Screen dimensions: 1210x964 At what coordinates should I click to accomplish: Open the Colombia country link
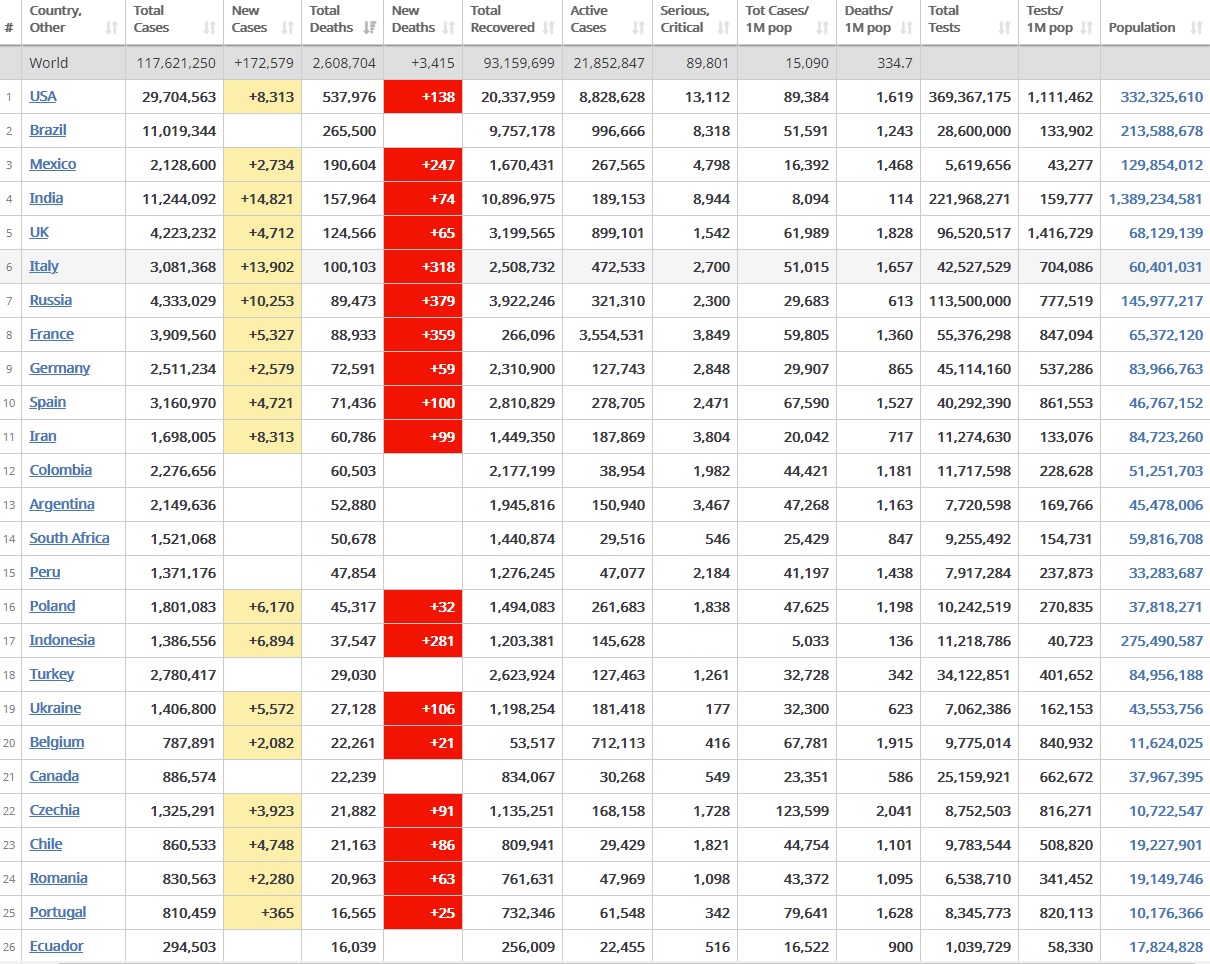[x=61, y=471]
